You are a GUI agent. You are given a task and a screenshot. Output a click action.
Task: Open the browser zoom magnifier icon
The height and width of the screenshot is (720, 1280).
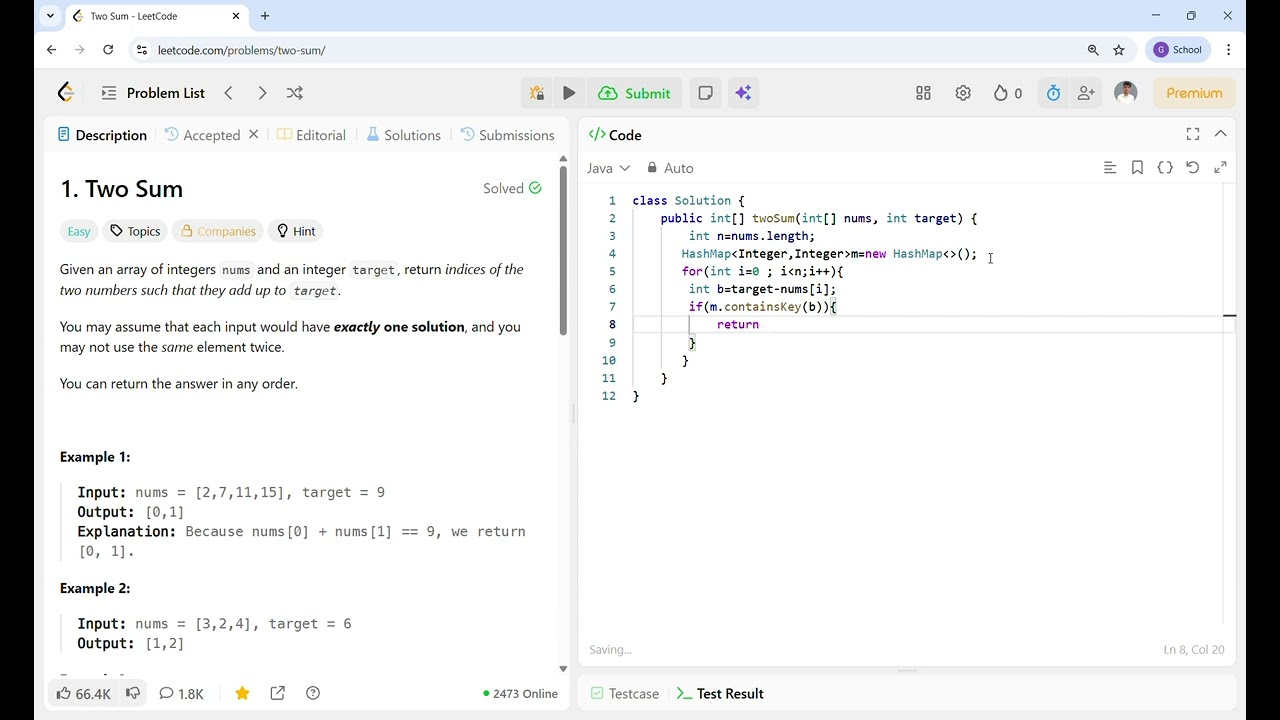click(x=1093, y=50)
